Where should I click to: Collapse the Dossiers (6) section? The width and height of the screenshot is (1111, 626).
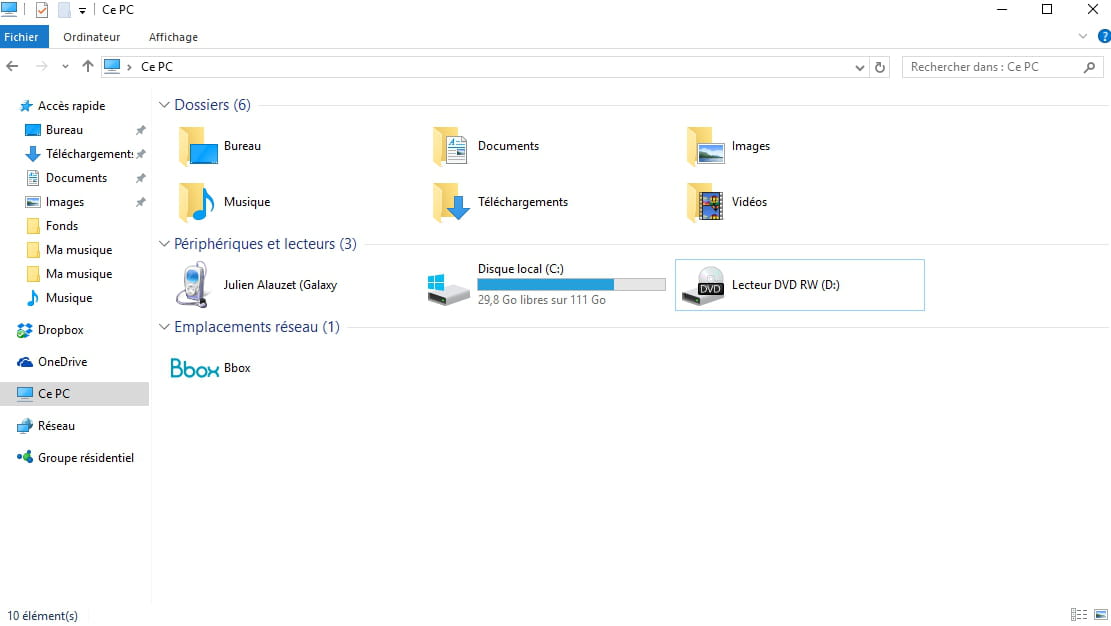tap(165, 105)
